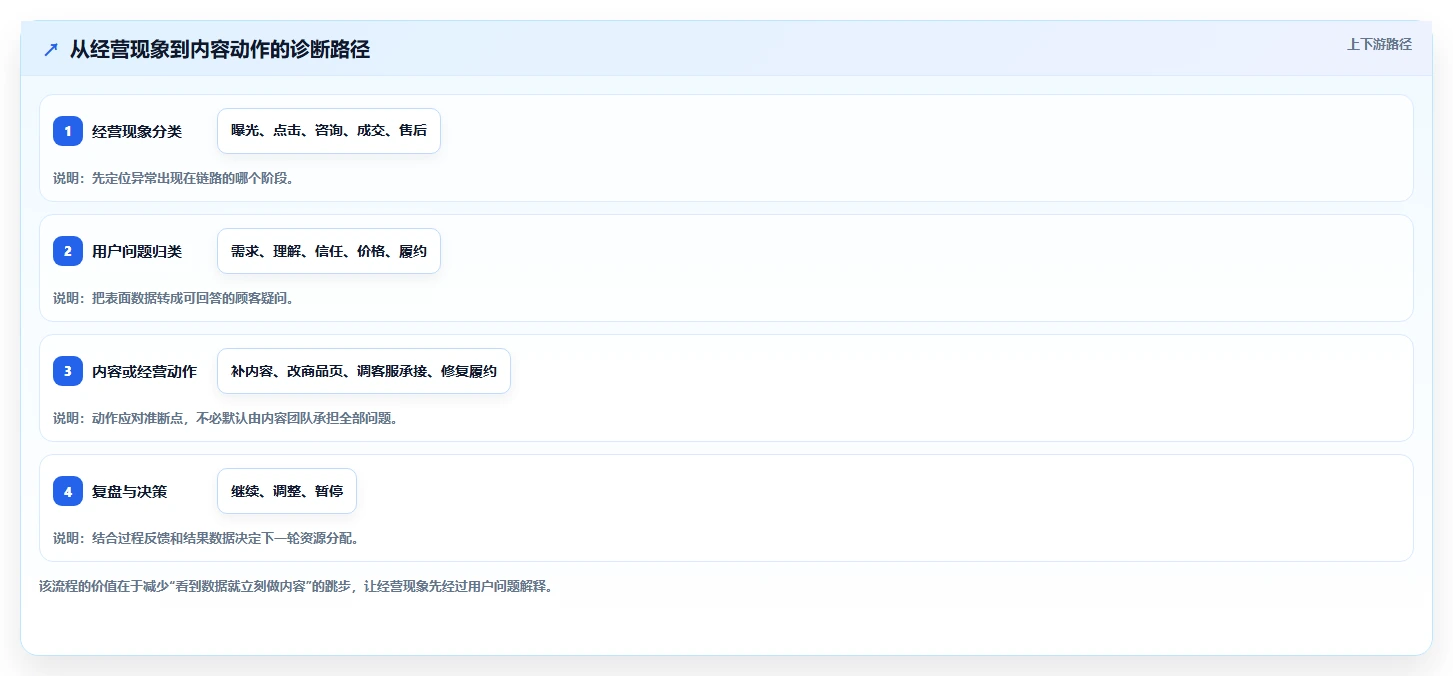The width and height of the screenshot is (1453, 676).
Task: Click the note about 动作应对准断点
Action: point(225,418)
